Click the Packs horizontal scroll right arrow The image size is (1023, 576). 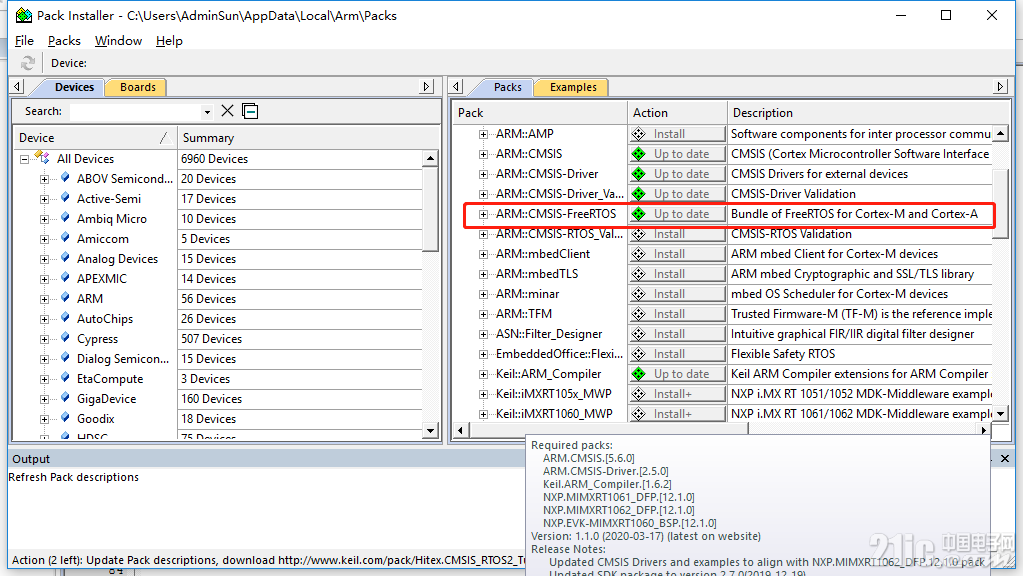(x=984, y=430)
